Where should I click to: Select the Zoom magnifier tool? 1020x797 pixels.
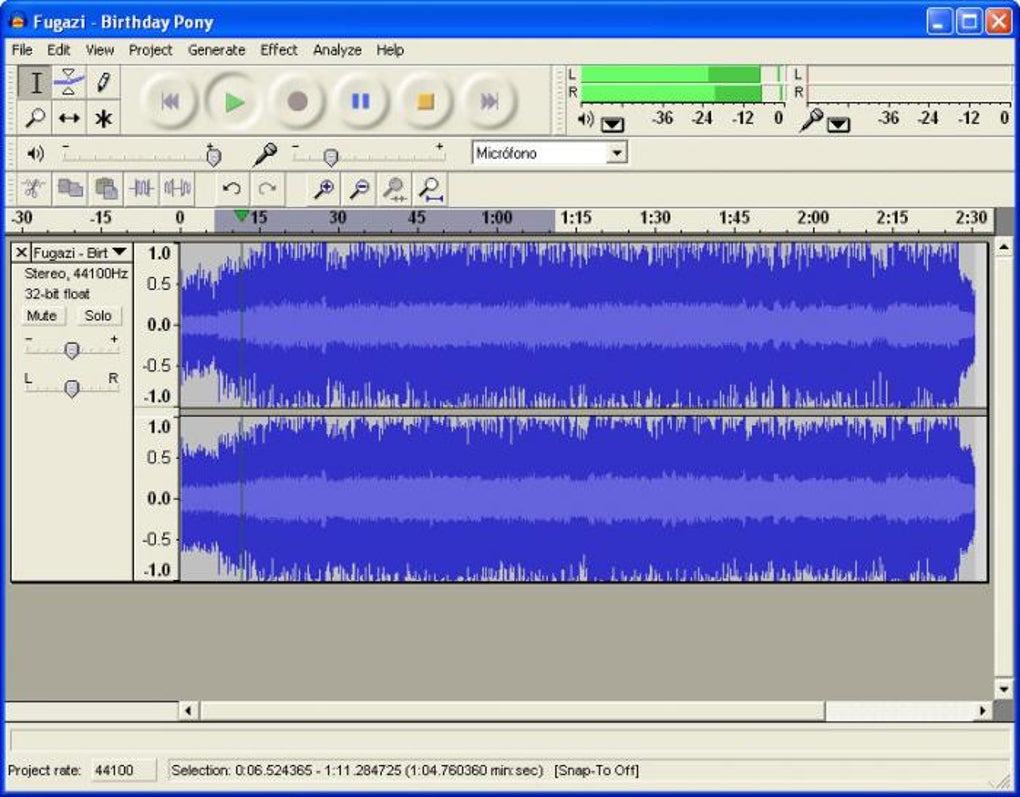(35, 118)
